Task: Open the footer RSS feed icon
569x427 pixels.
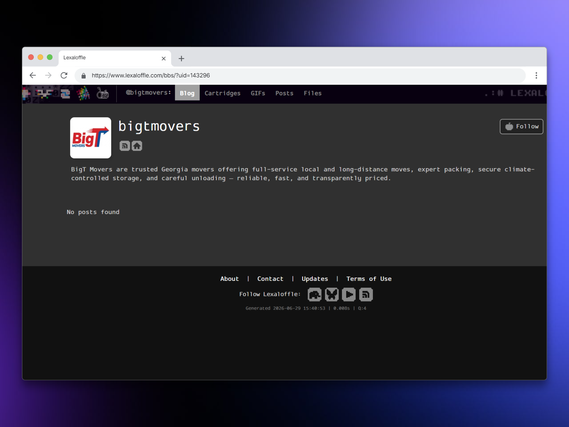Action: pos(366,294)
